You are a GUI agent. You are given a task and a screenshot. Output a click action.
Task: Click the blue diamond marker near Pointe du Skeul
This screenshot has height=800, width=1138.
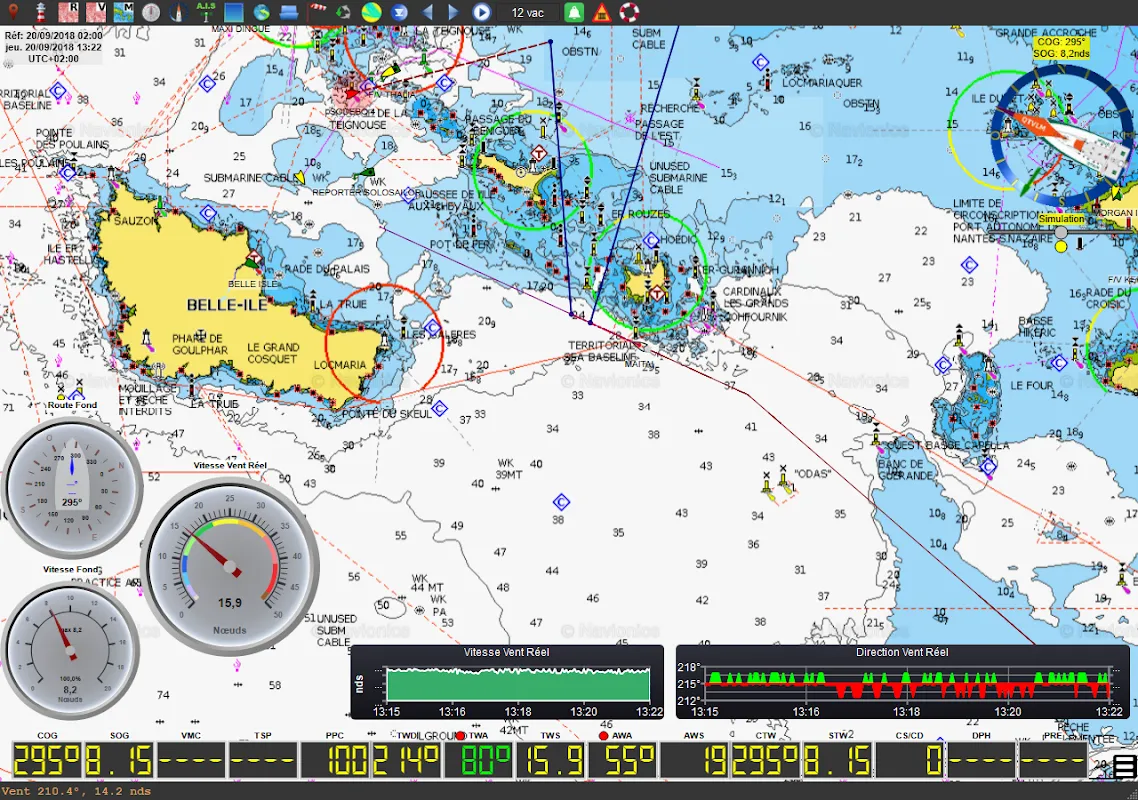[439, 409]
